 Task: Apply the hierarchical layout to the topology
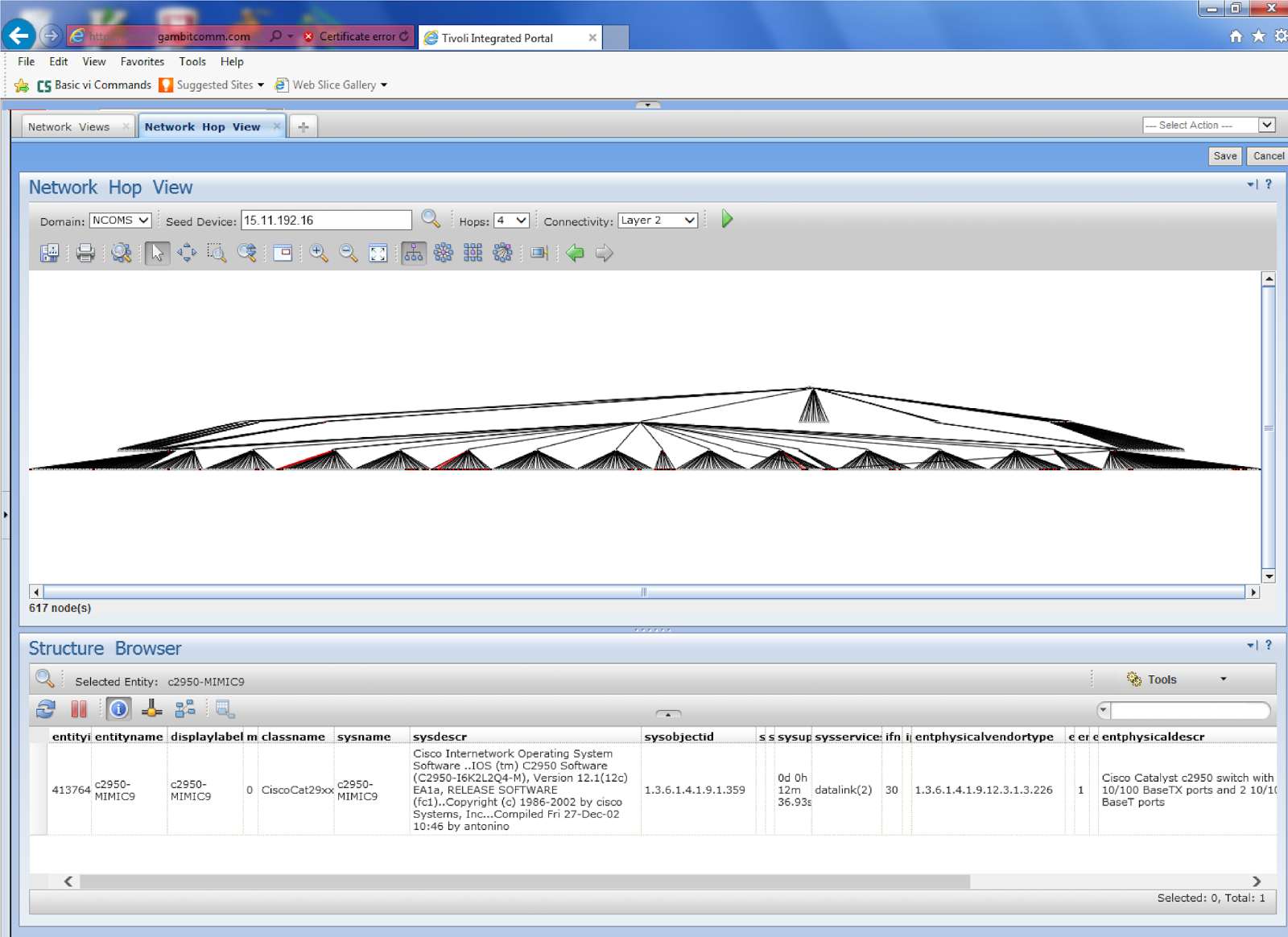413,253
